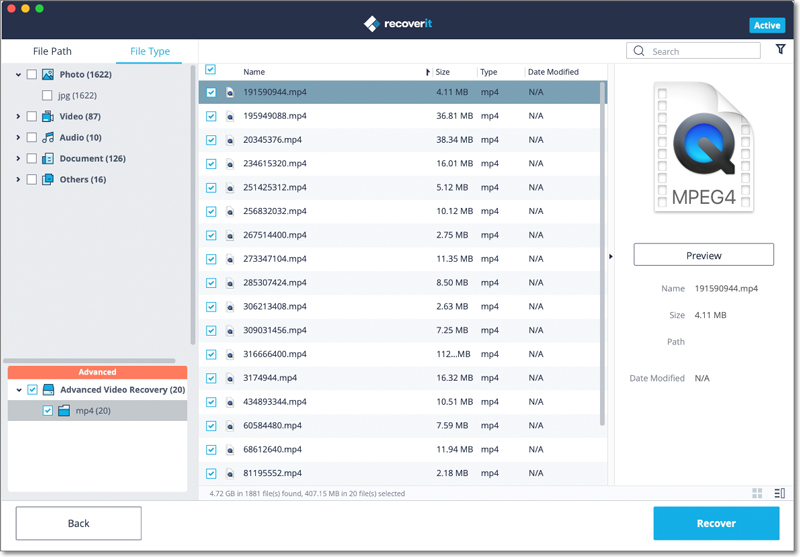800x557 pixels.
Task: Click file icon of 191590944.mp4
Action: [230, 92]
